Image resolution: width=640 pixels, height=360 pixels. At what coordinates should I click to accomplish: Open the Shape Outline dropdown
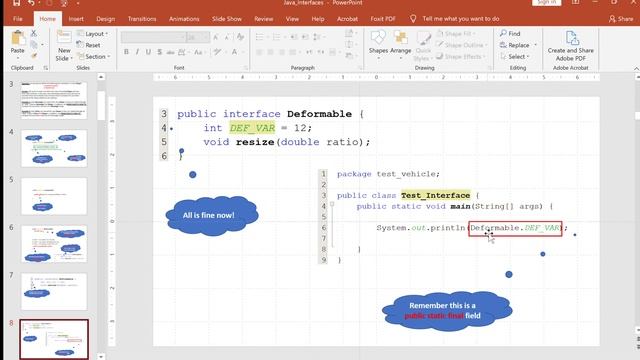(462, 45)
